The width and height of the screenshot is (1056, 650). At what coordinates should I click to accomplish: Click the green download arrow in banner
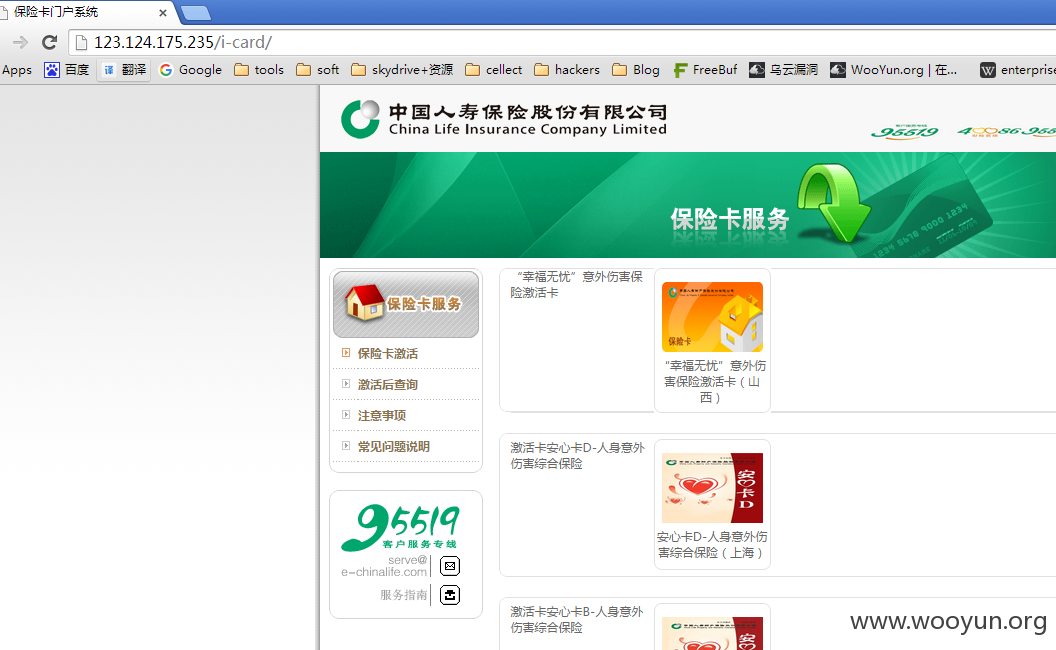(x=834, y=203)
